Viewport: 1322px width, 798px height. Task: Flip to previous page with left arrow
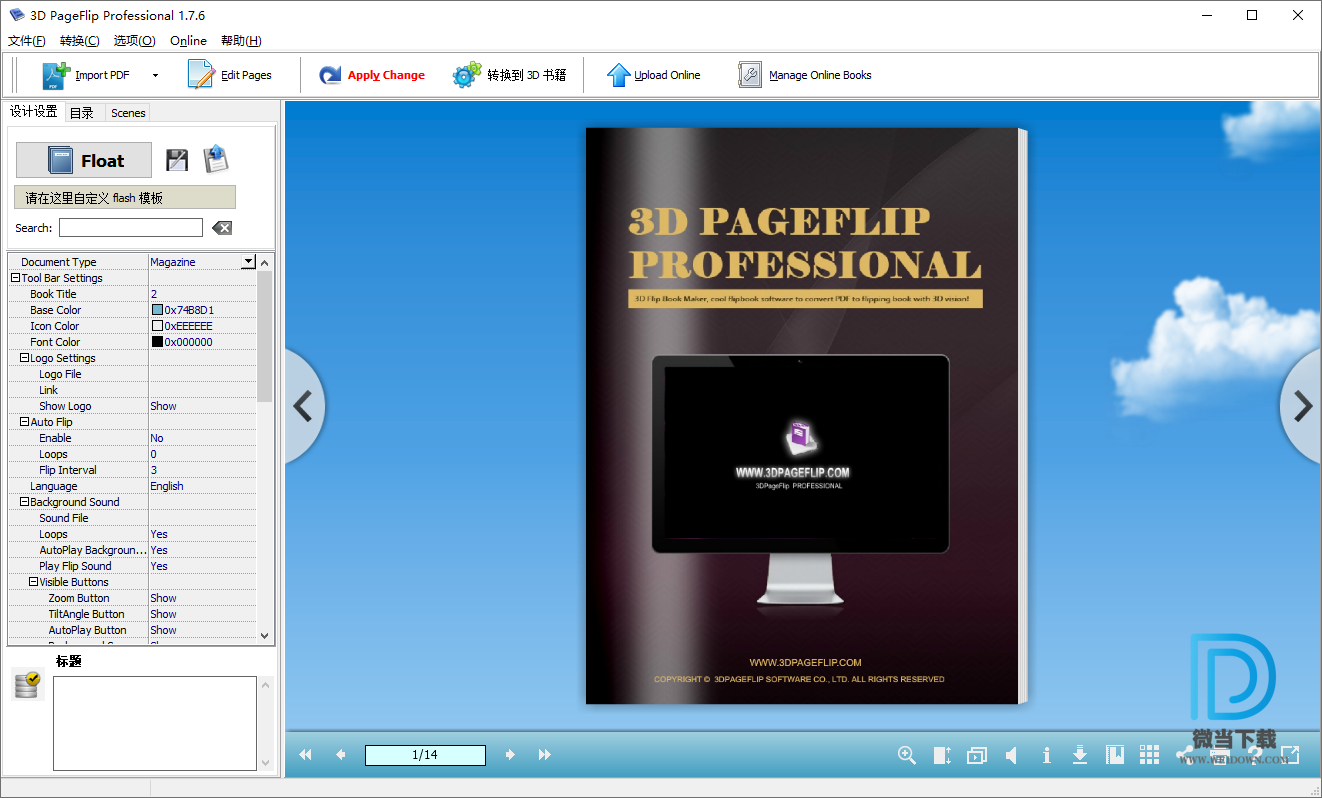point(303,406)
